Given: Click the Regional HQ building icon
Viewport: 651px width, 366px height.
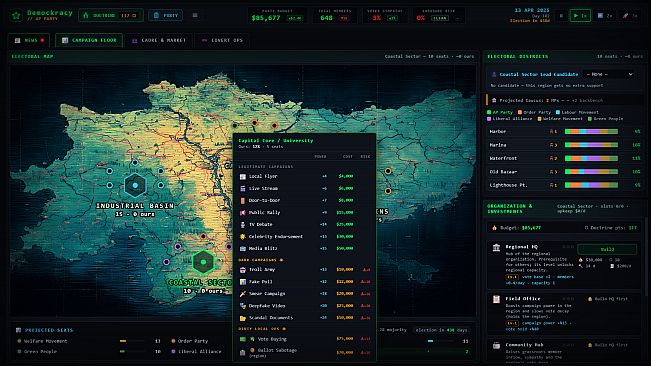Looking at the screenshot, I should pyautogui.click(x=496, y=248).
